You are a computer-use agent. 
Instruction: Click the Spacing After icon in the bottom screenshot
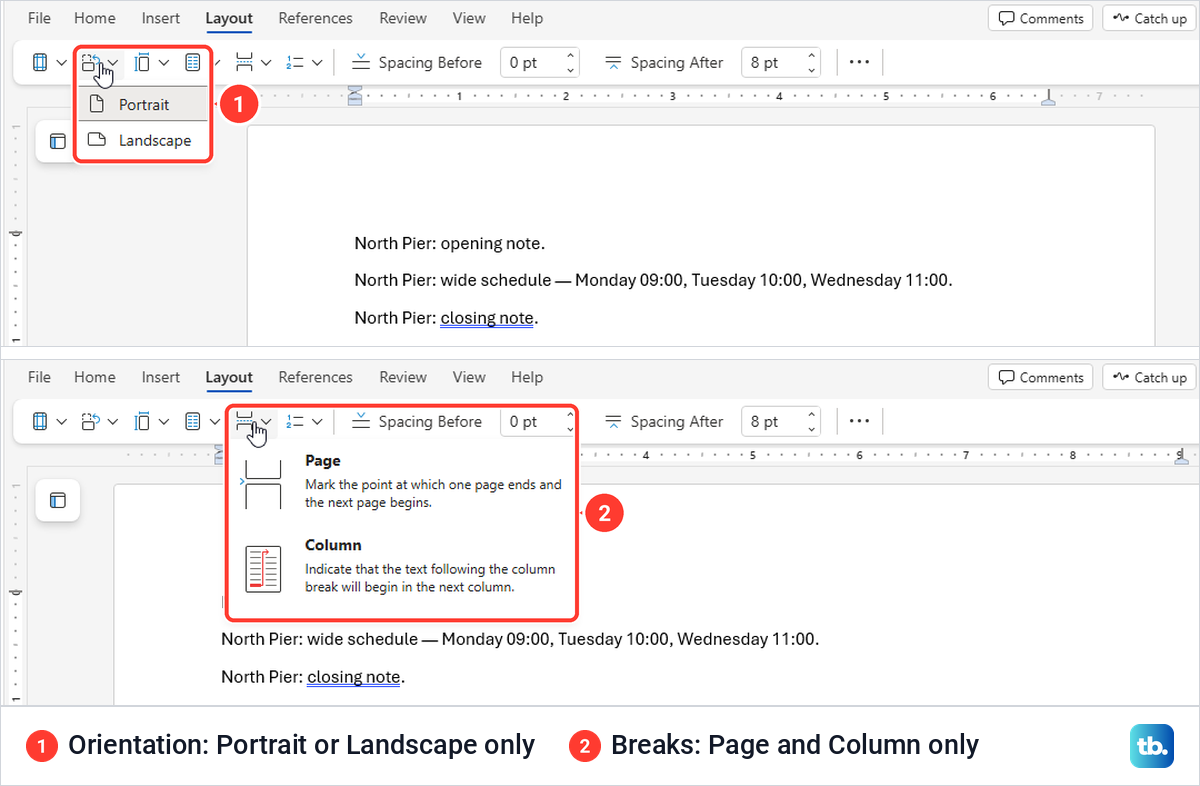[x=614, y=421]
